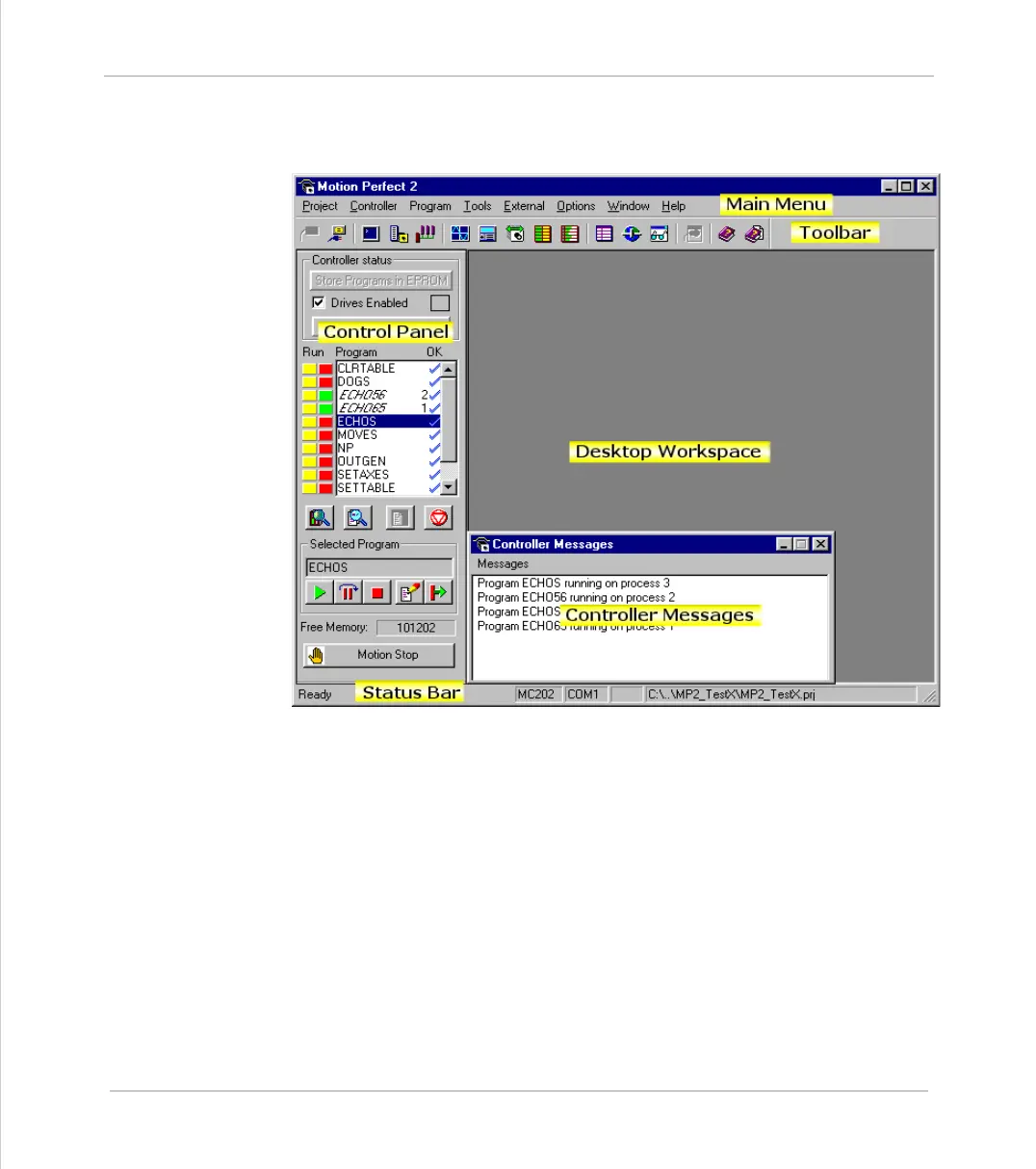The height and width of the screenshot is (1169, 1036).
Task: Run the selected program with green play
Action: point(320,593)
